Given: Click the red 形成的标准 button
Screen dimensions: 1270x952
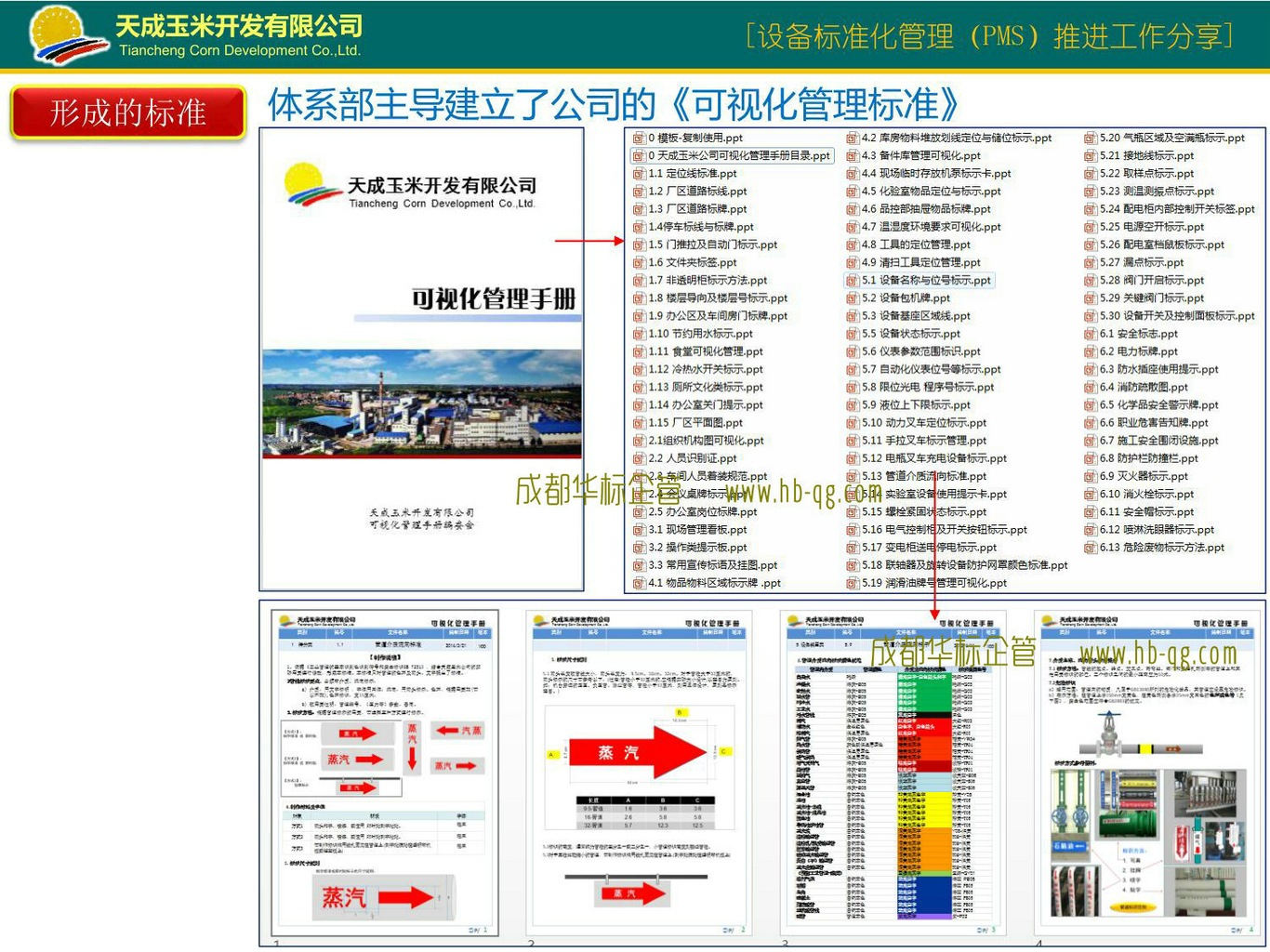Looking at the screenshot, I should pos(128,113).
